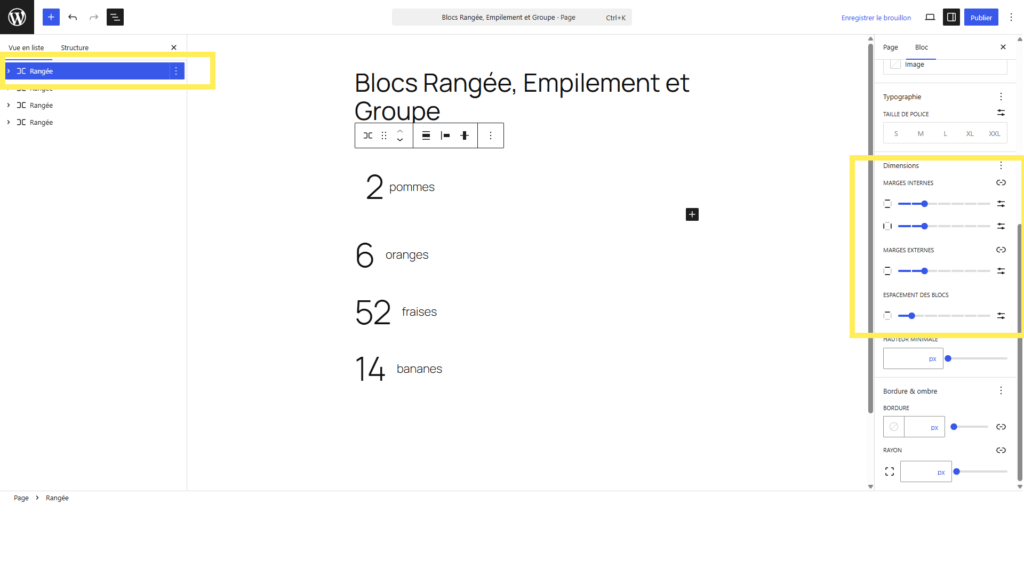Switch to the Structure tab

pyautogui.click(x=74, y=48)
